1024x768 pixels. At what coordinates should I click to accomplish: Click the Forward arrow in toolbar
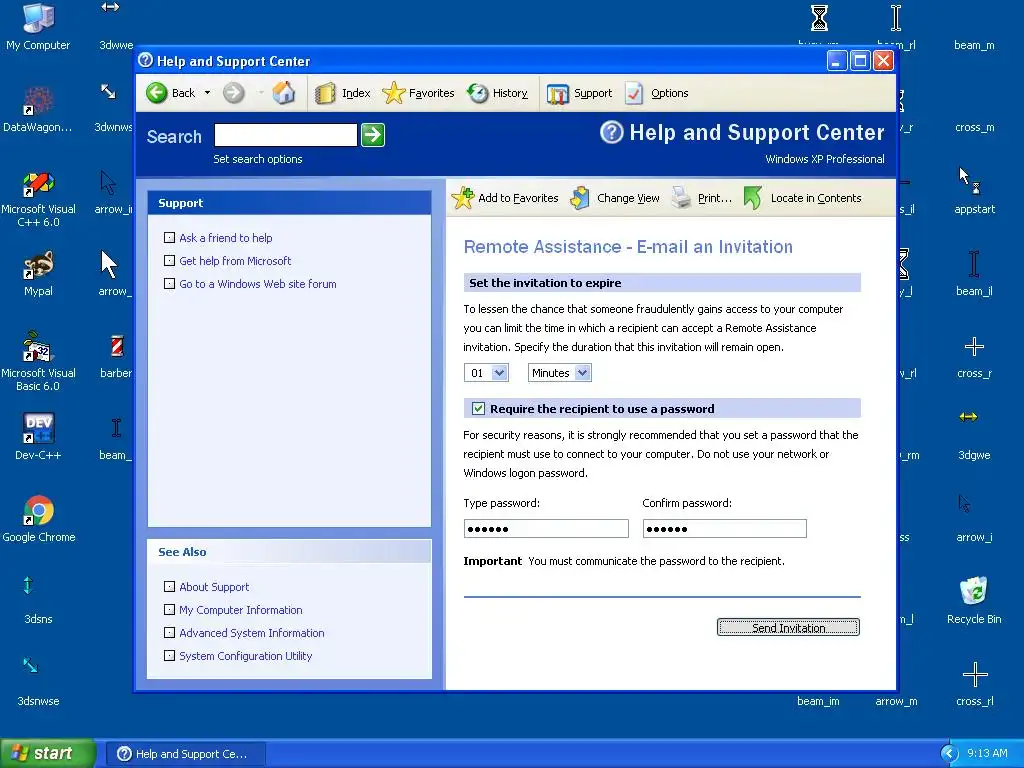(x=233, y=93)
